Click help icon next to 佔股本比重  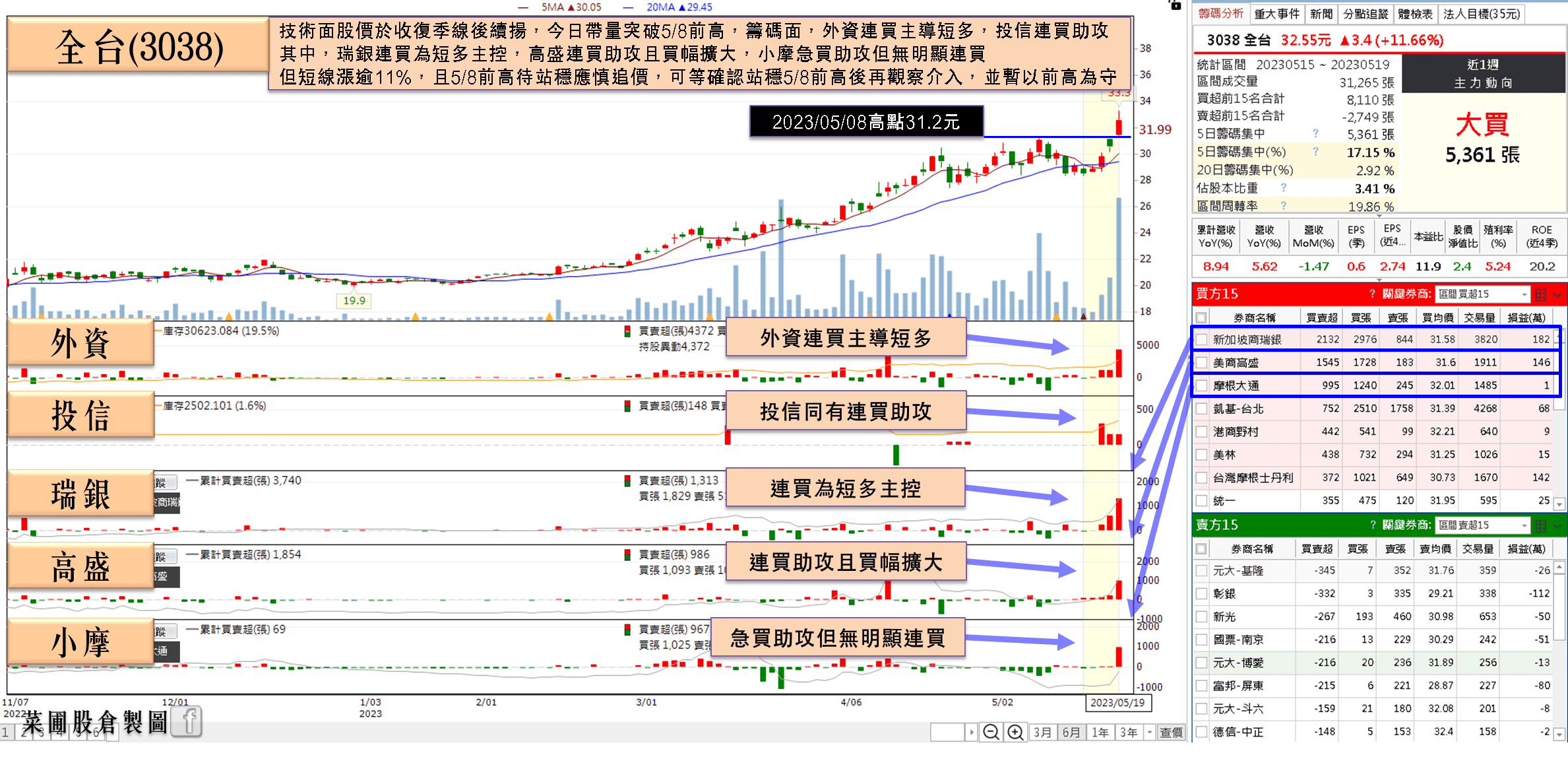tap(1283, 188)
